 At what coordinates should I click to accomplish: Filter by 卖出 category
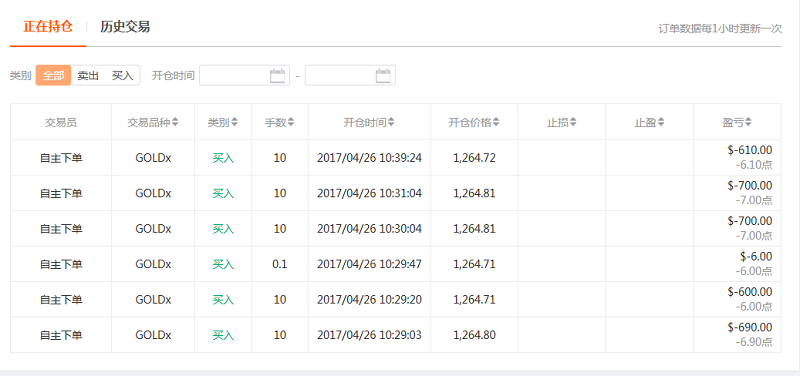88,76
